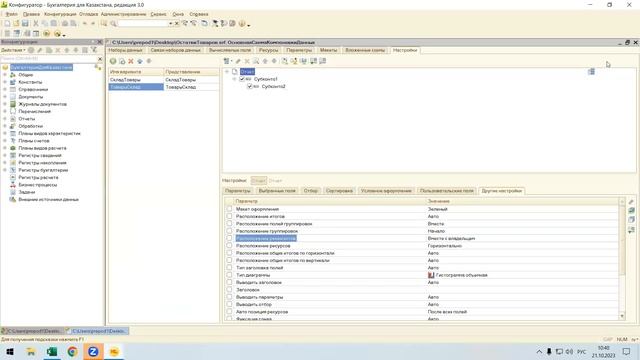The width and height of the screenshot is (640, 360).
Task: Select the СкладТовары variant row
Action: click(x=163, y=80)
